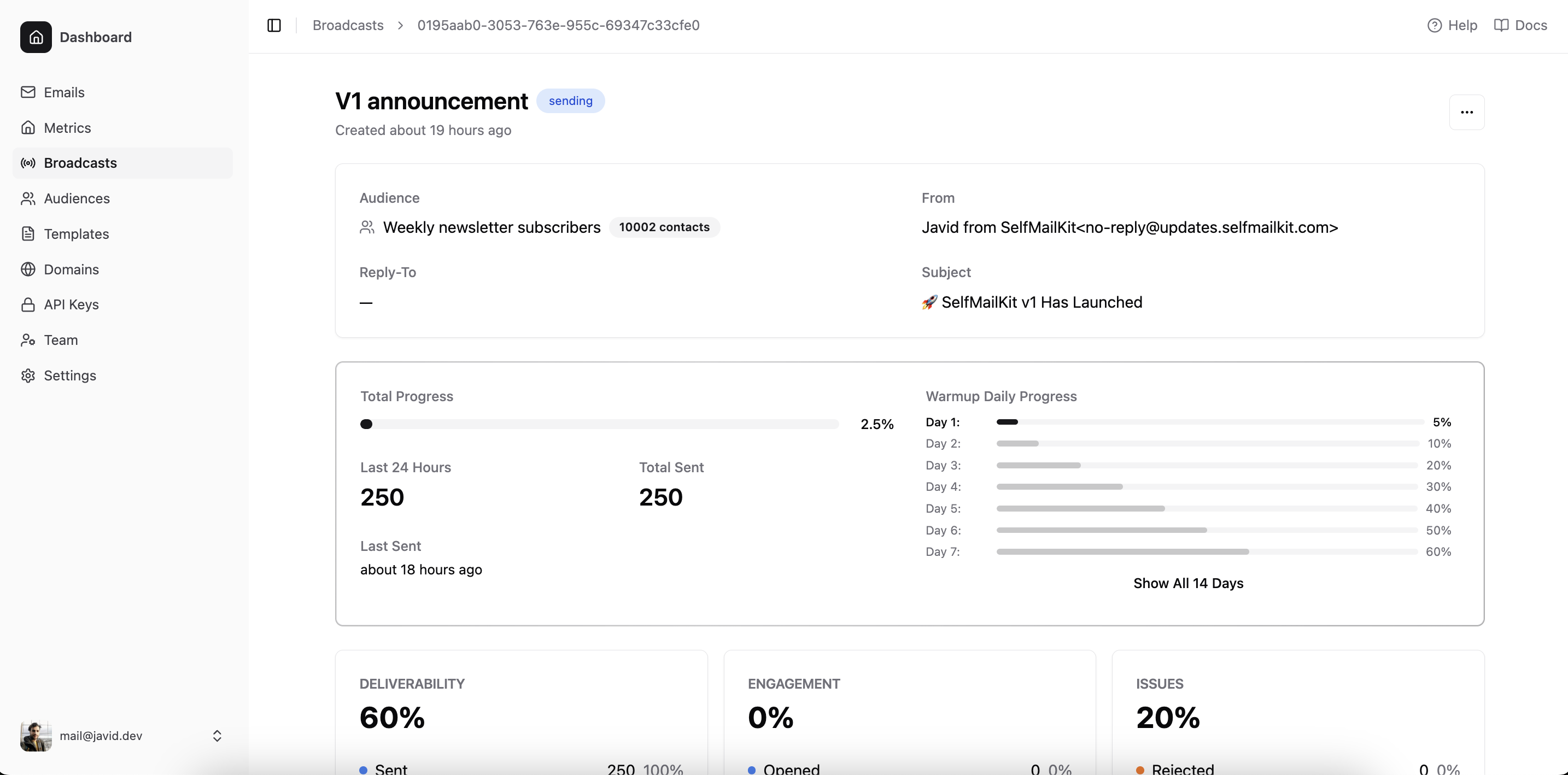Expand the account switcher chevrons

217,736
